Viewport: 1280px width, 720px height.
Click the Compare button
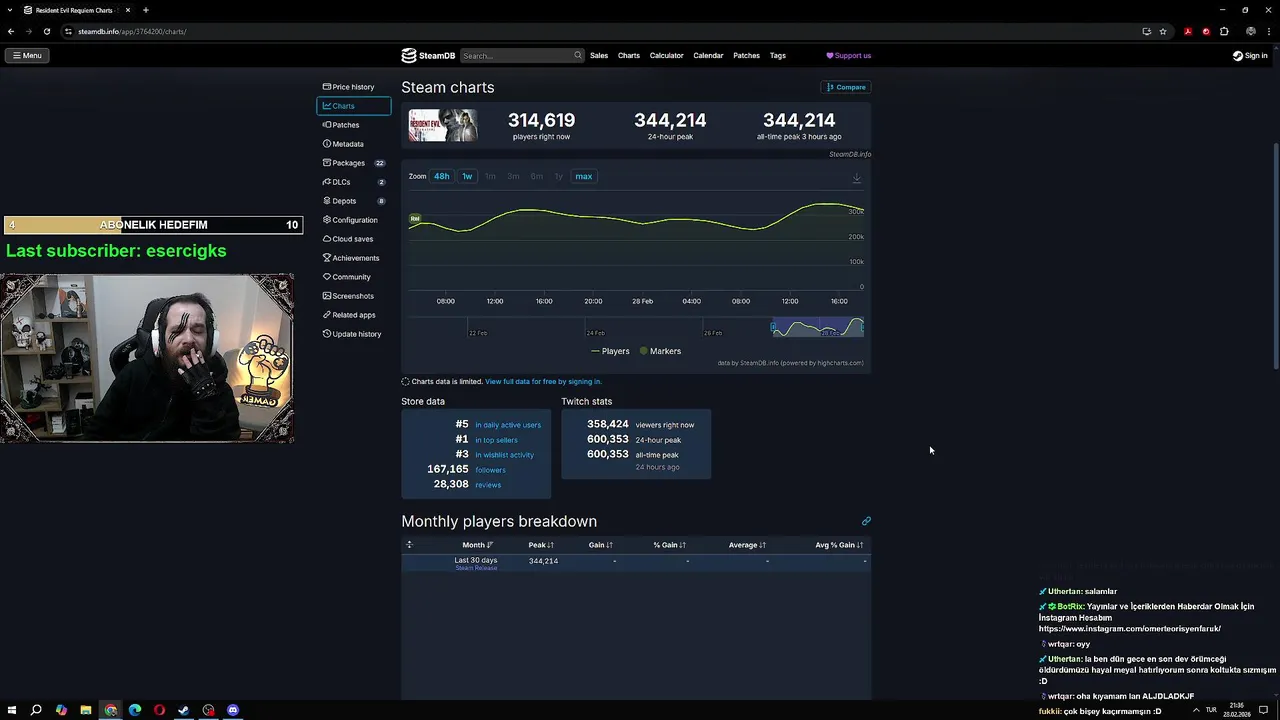846,87
